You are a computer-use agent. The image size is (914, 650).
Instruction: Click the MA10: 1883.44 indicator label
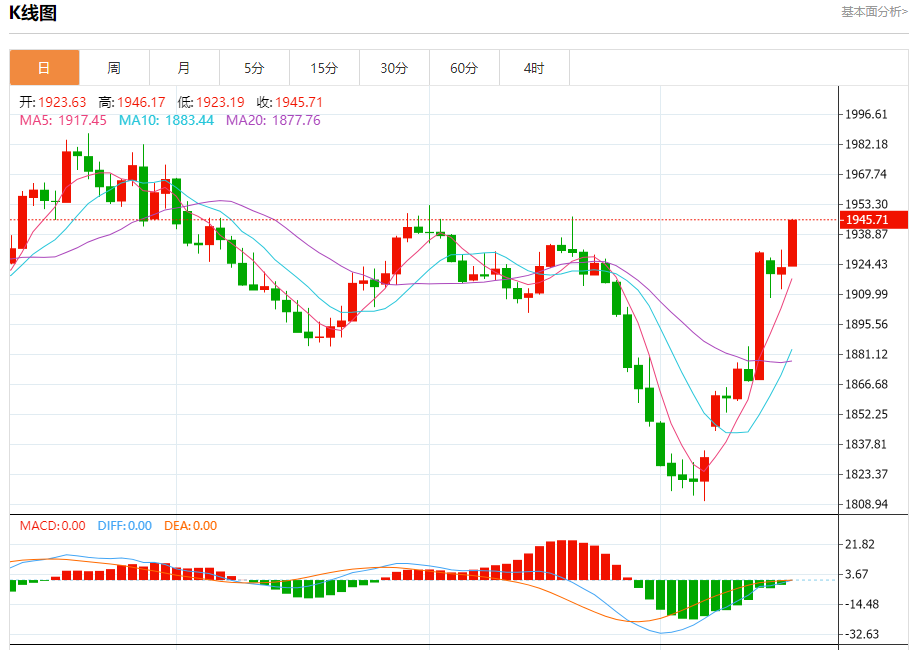166,121
